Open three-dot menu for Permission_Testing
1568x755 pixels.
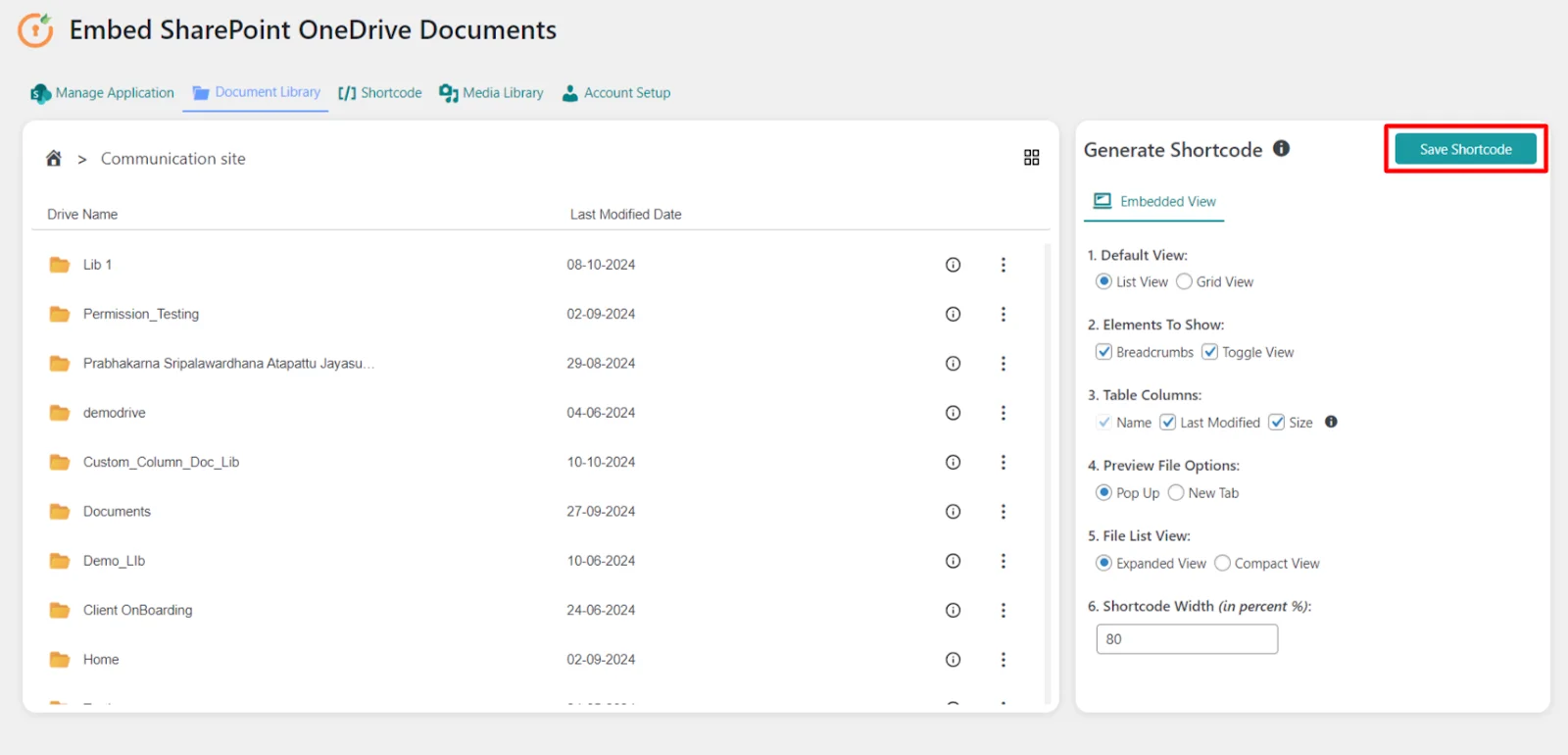1003,314
